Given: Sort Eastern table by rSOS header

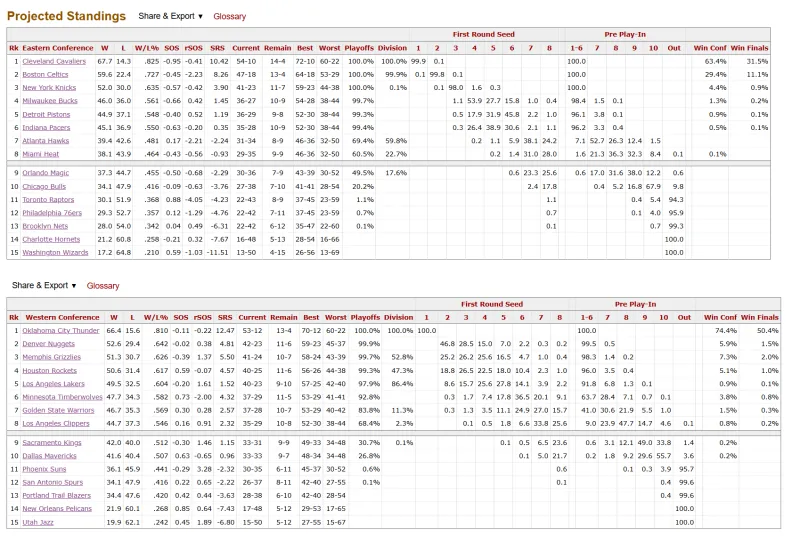Looking at the screenshot, I should tap(193, 48).
